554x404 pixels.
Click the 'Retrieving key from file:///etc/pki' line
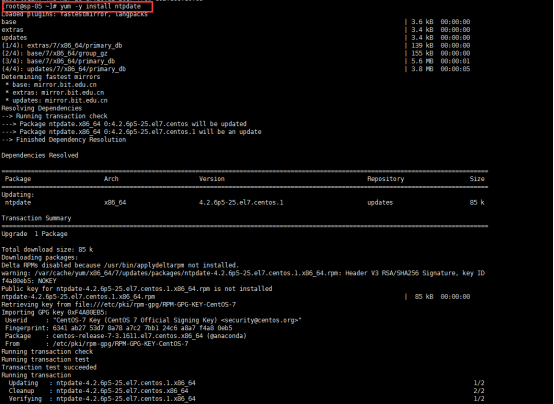(119, 305)
